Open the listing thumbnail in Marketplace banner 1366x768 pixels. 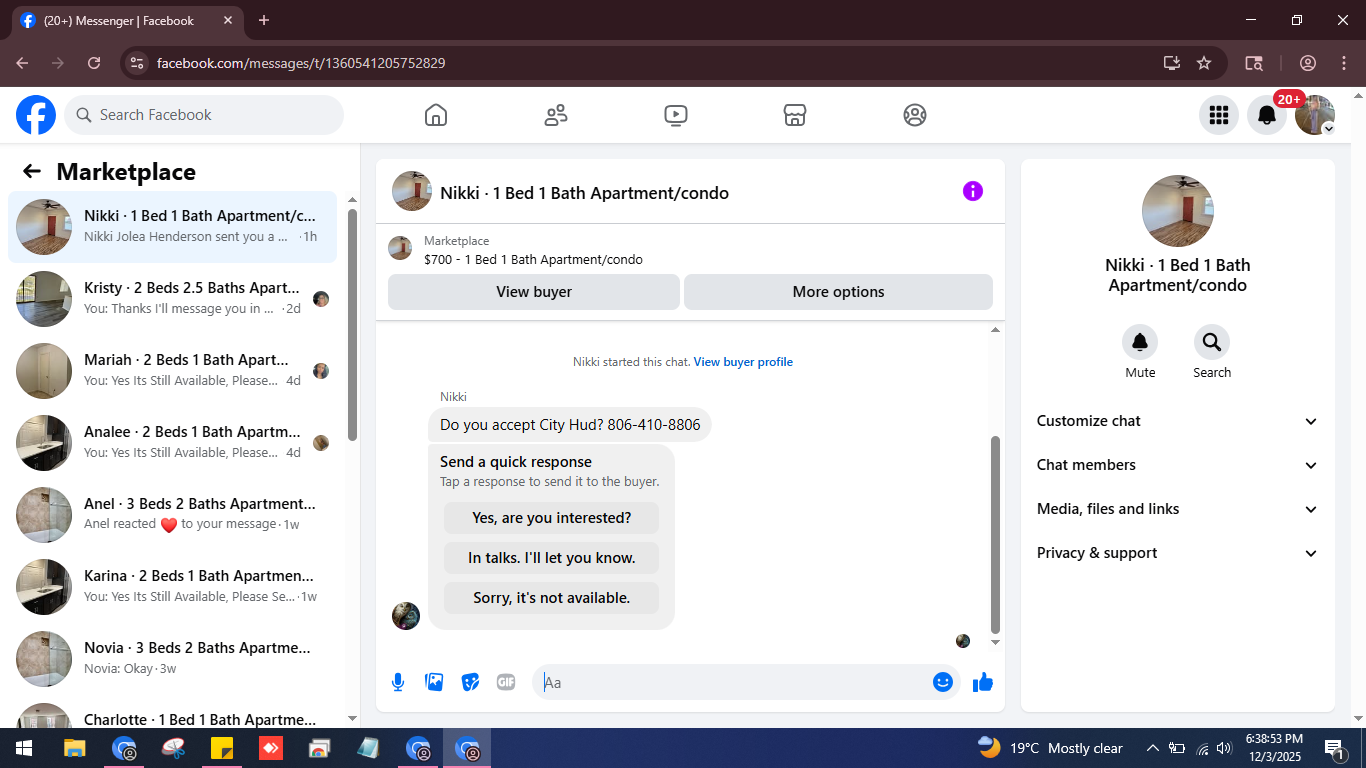pyautogui.click(x=400, y=248)
